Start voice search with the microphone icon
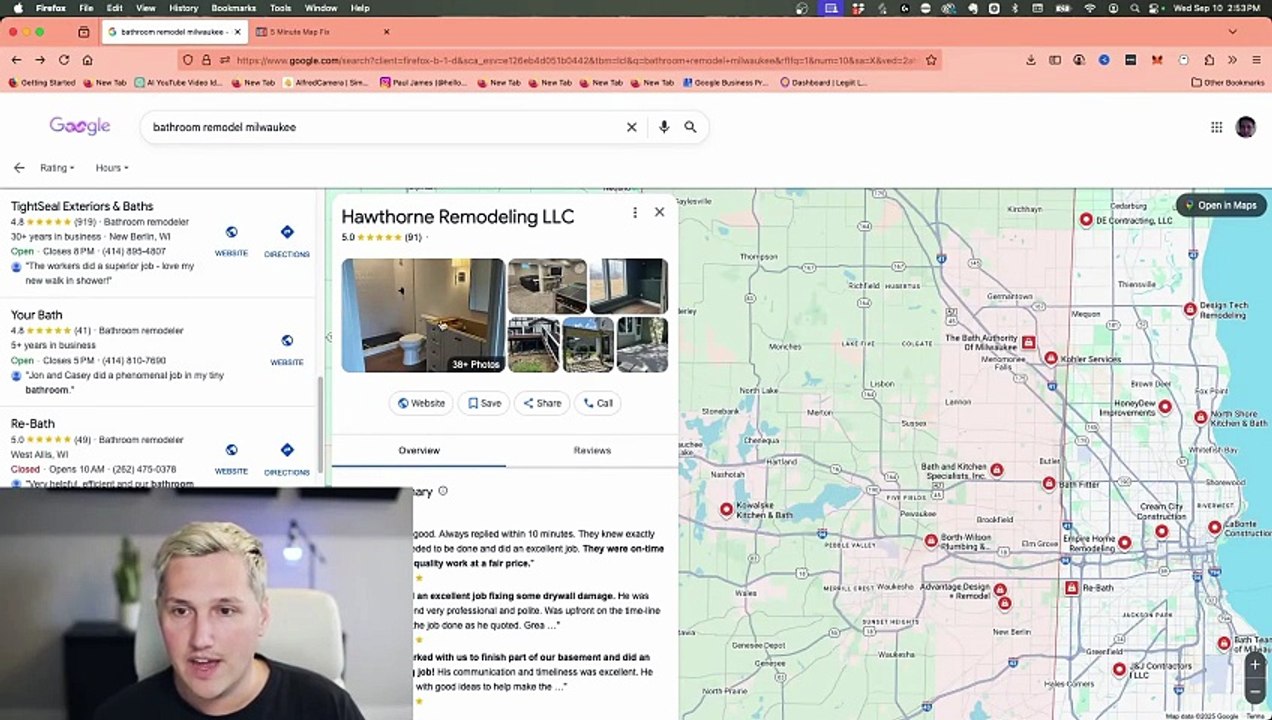Screen dimensions: 1272x720 click(664, 127)
